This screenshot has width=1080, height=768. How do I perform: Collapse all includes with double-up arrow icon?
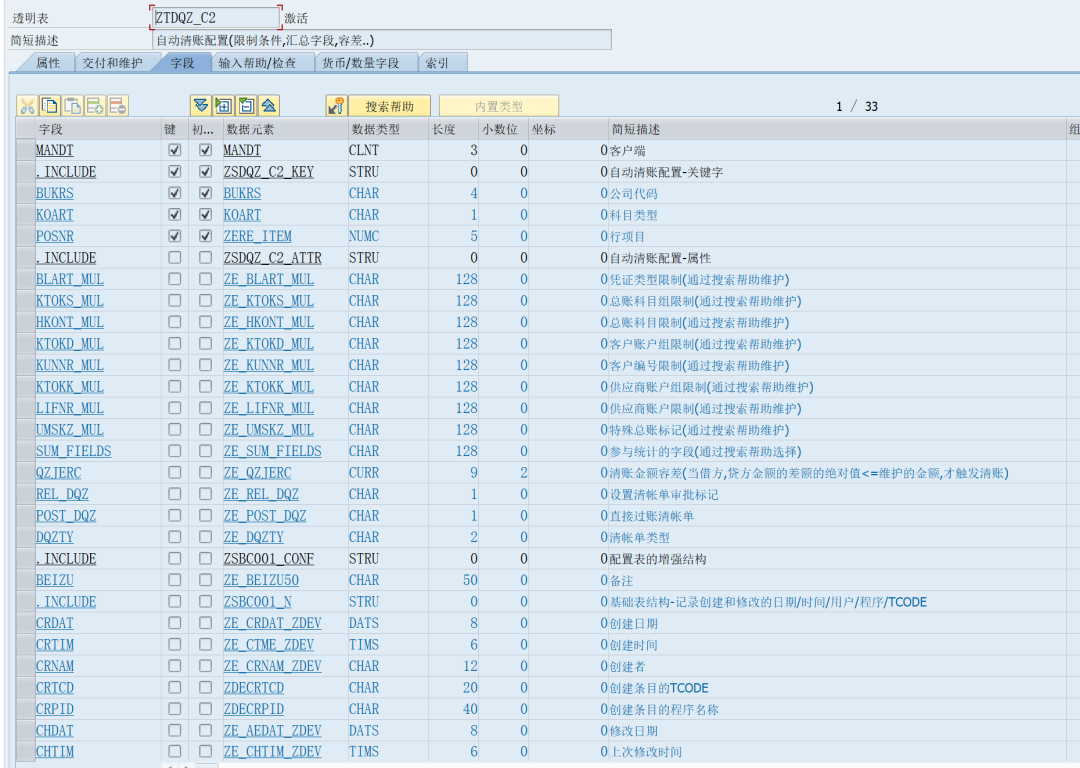[269, 106]
